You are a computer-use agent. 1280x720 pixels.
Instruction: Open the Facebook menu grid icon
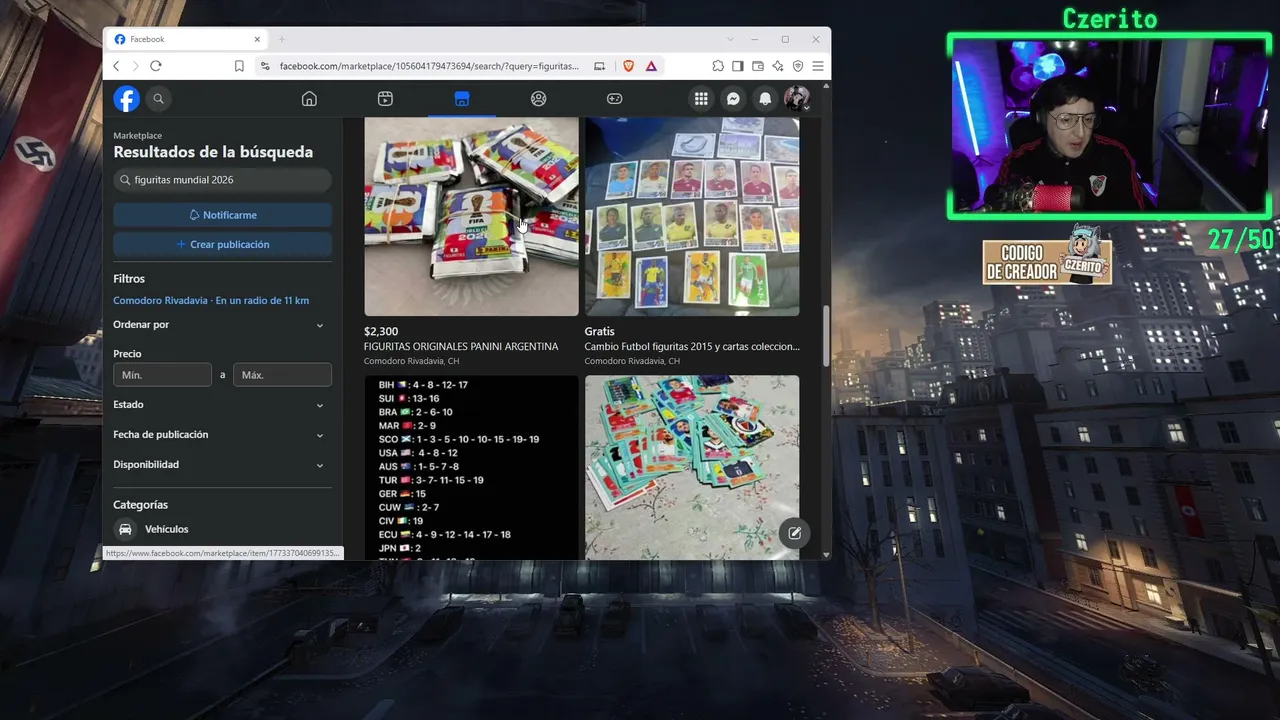(x=701, y=99)
